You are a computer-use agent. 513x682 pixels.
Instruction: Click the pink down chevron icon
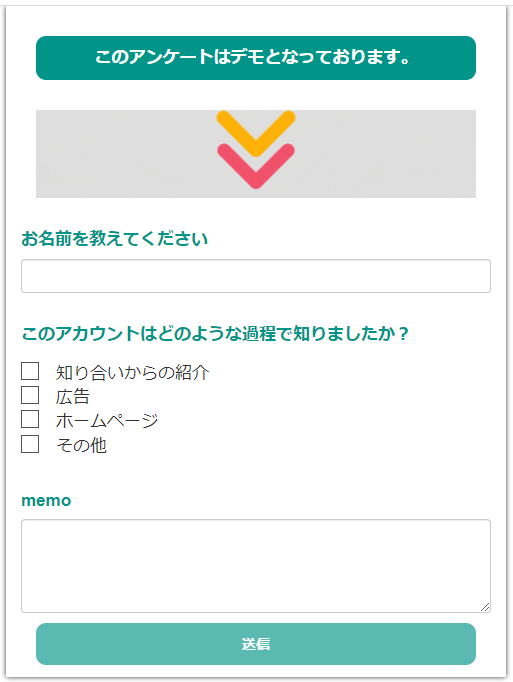click(256, 166)
